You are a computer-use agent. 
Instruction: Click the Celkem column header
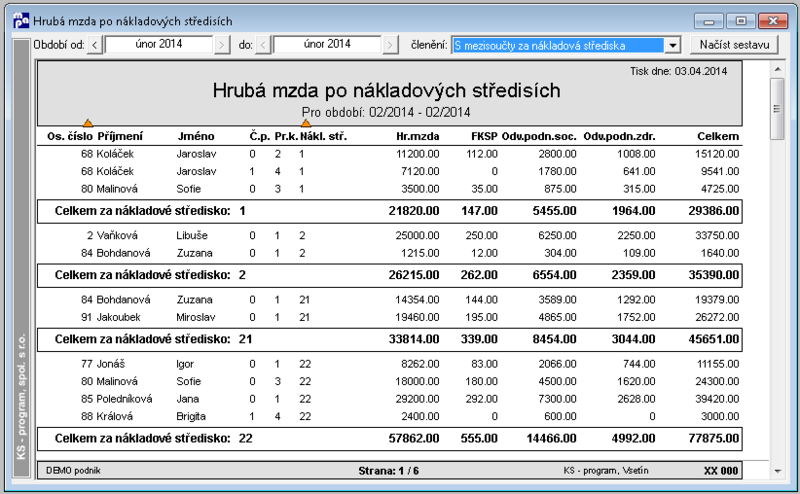tap(718, 136)
